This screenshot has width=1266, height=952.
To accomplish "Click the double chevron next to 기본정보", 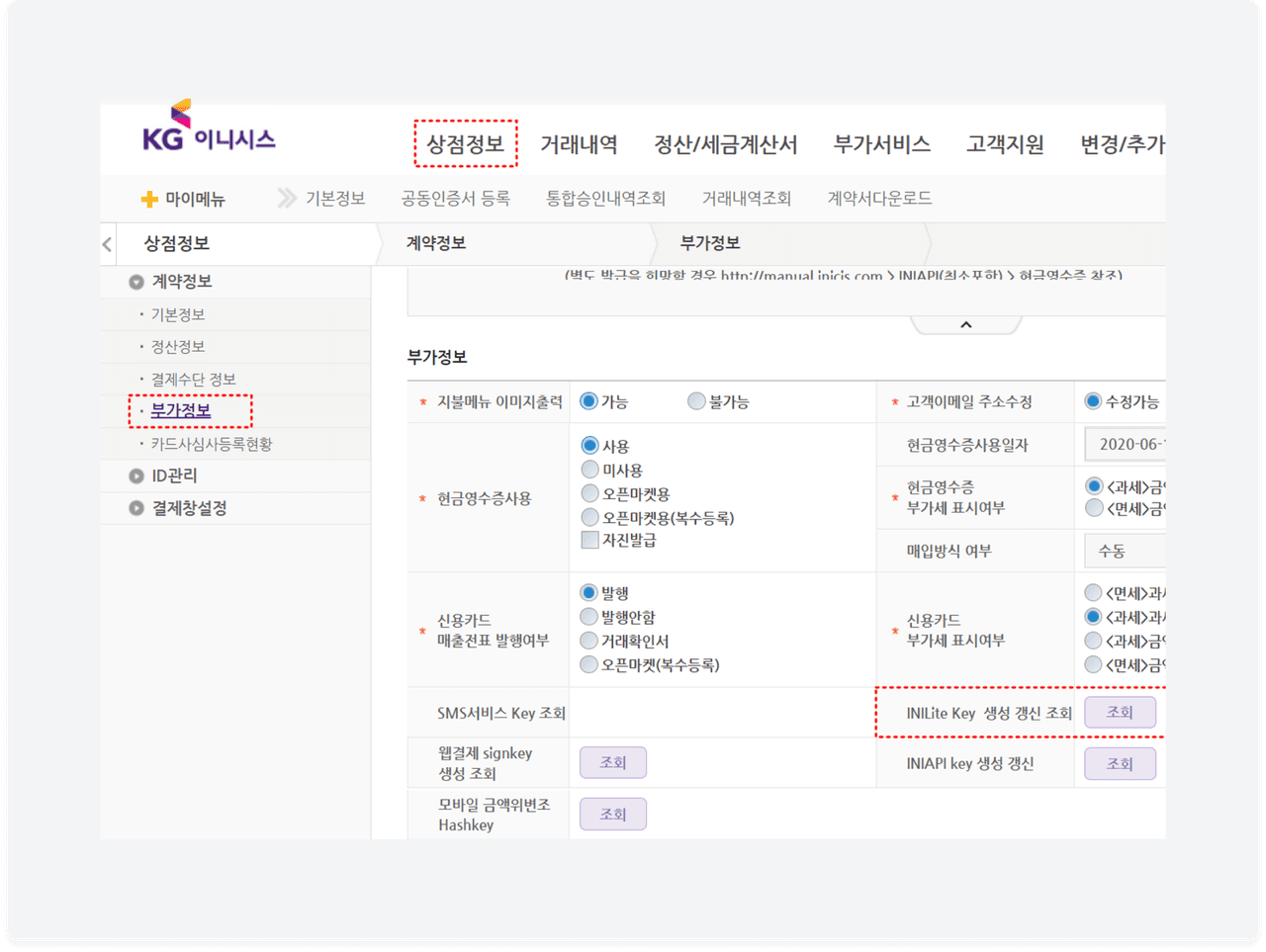I will point(287,199).
